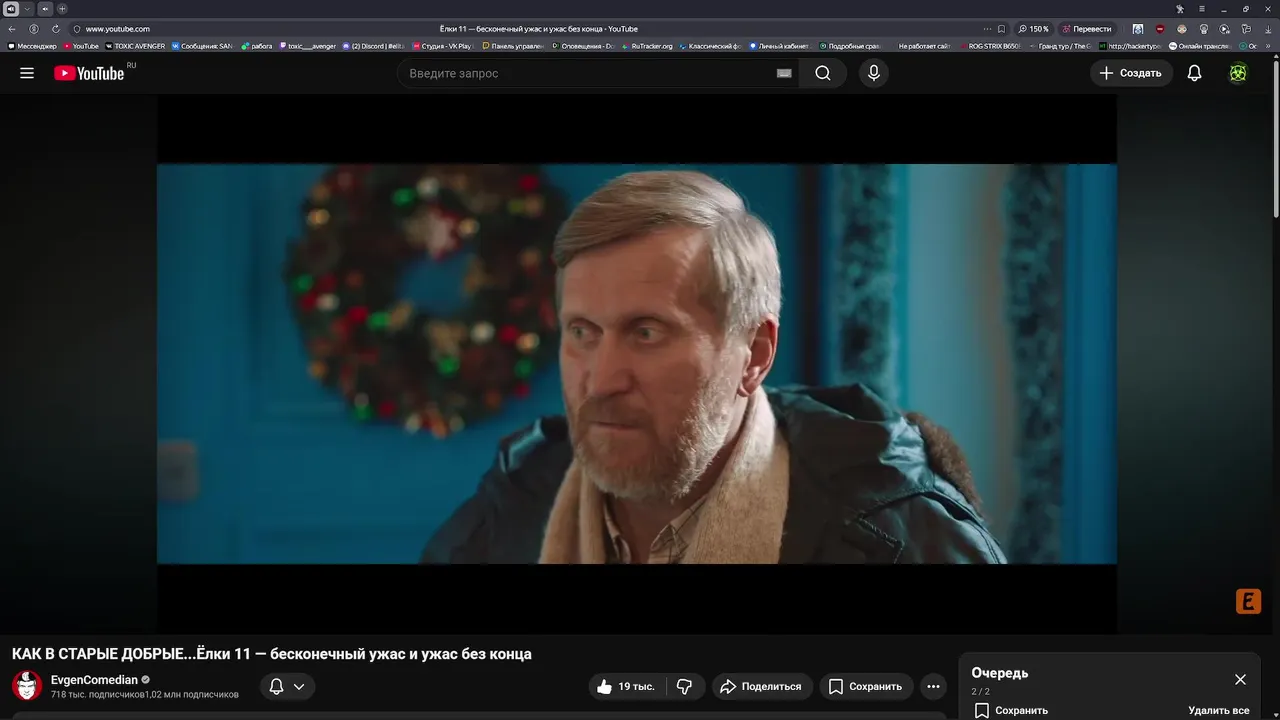This screenshot has height=720, width=1280.
Task: Open the 'RuTracker.org' bookmark
Action: (x=647, y=46)
